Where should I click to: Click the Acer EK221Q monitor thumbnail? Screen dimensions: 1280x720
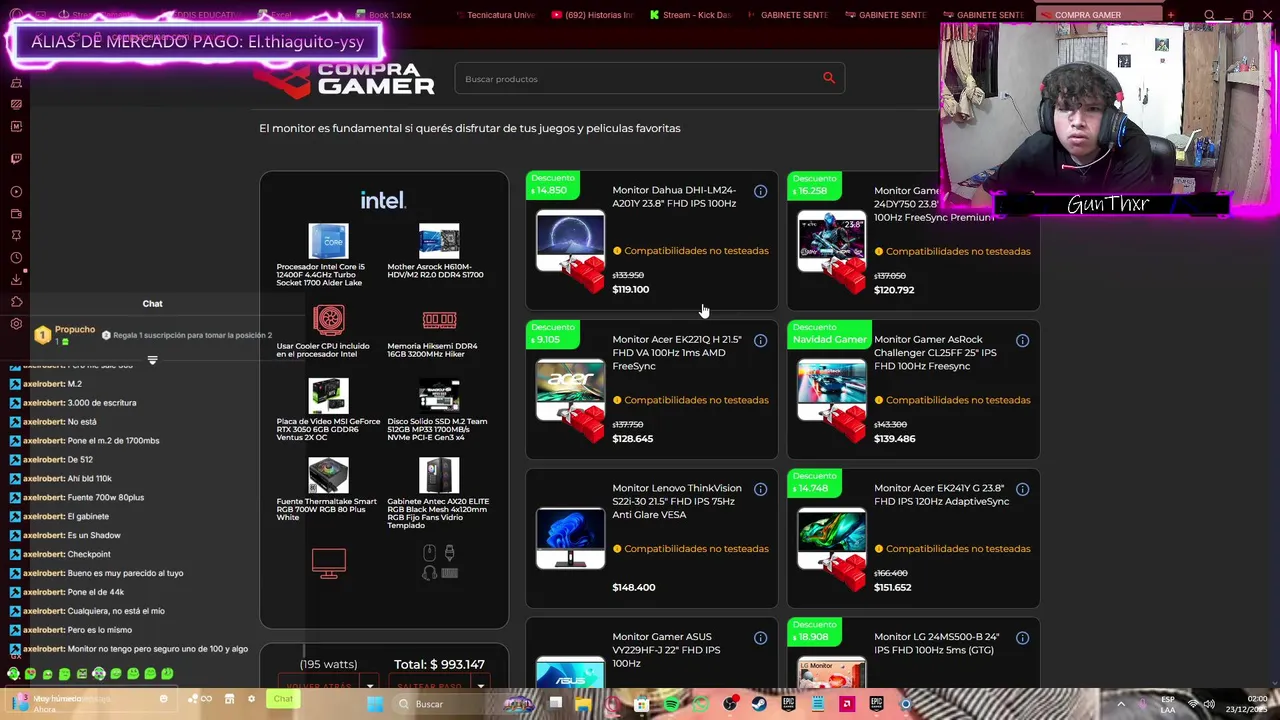pyautogui.click(x=570, y=390)
